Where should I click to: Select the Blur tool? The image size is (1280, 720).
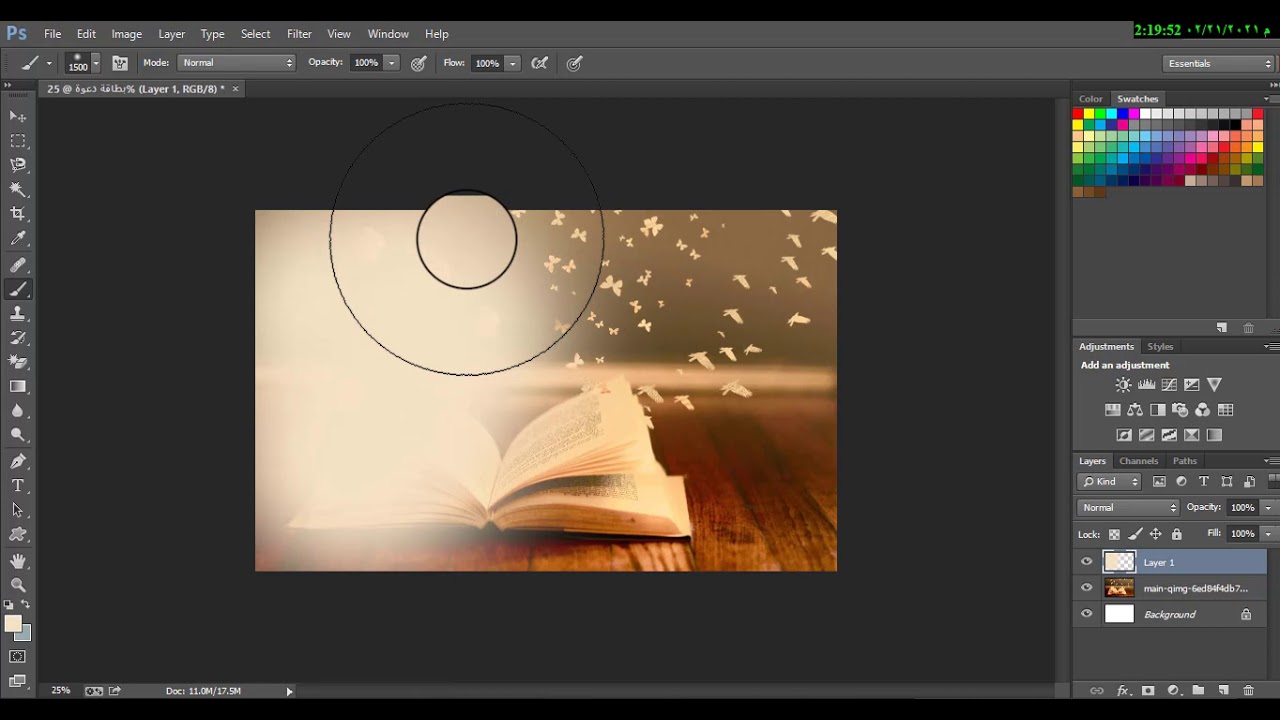pyautogui.click(x=18, y=410)
